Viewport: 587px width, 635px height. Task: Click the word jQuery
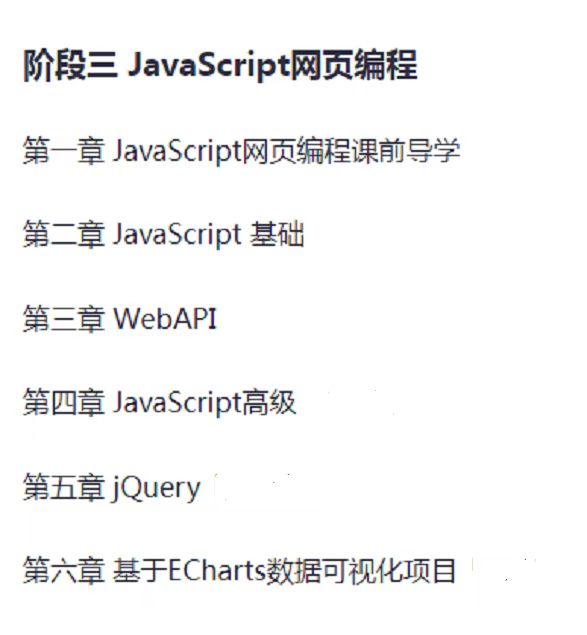tap(156, 488)
